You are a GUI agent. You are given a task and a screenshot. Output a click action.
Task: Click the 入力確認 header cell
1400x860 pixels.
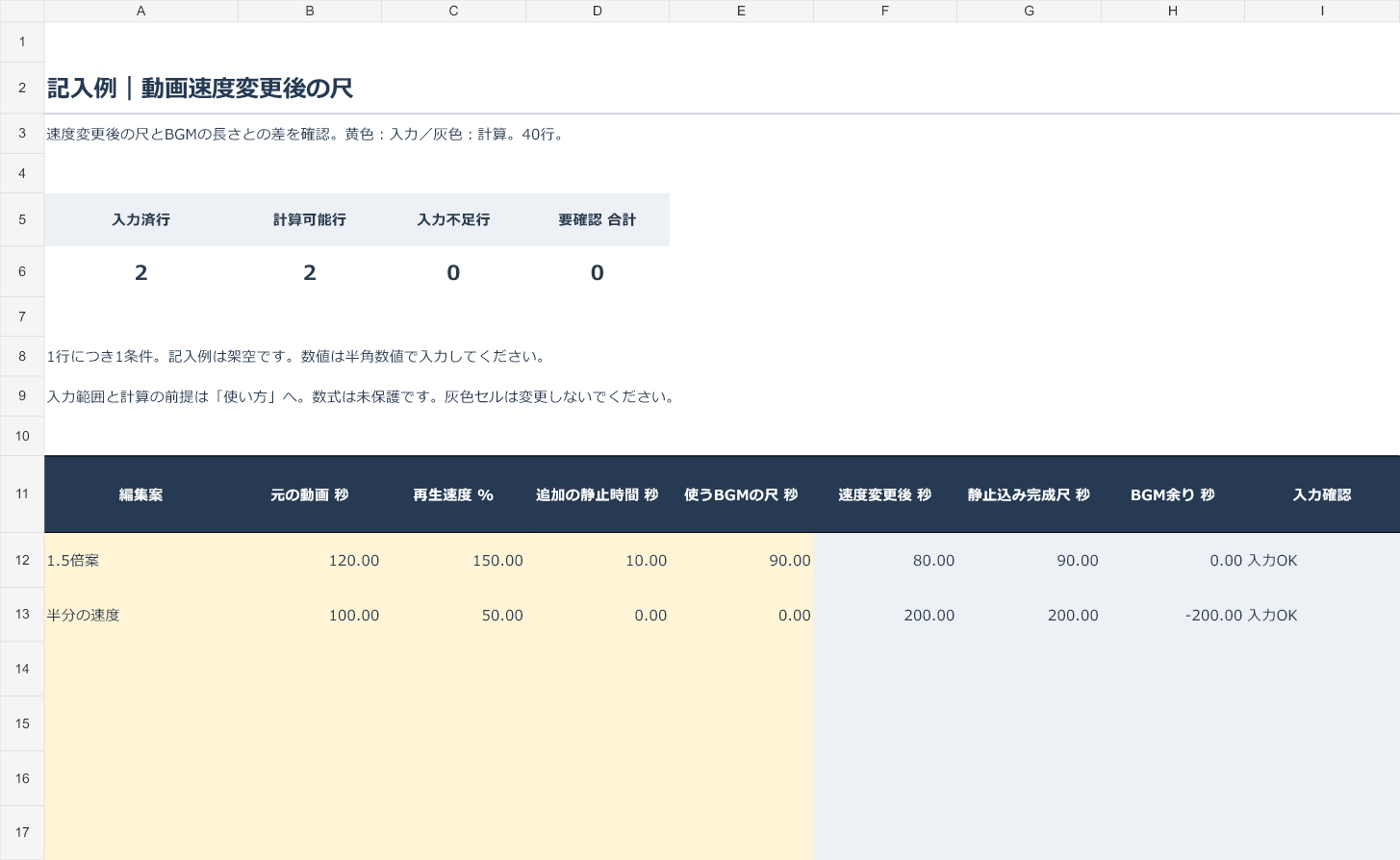coord(1322,494)
